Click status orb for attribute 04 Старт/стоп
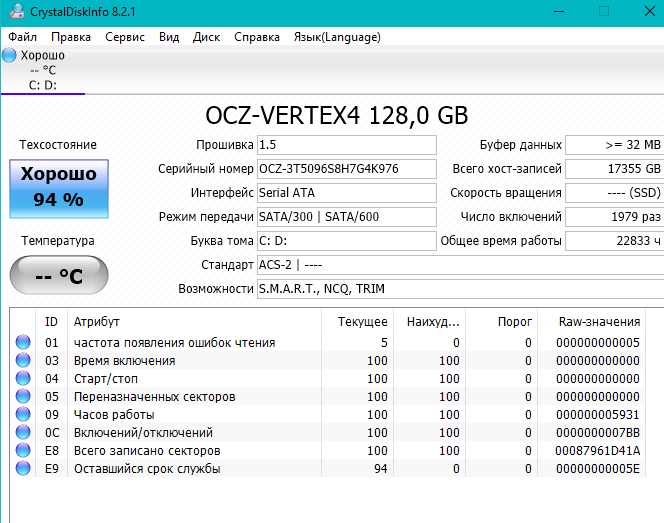664x523 pixels. [23, 378]
